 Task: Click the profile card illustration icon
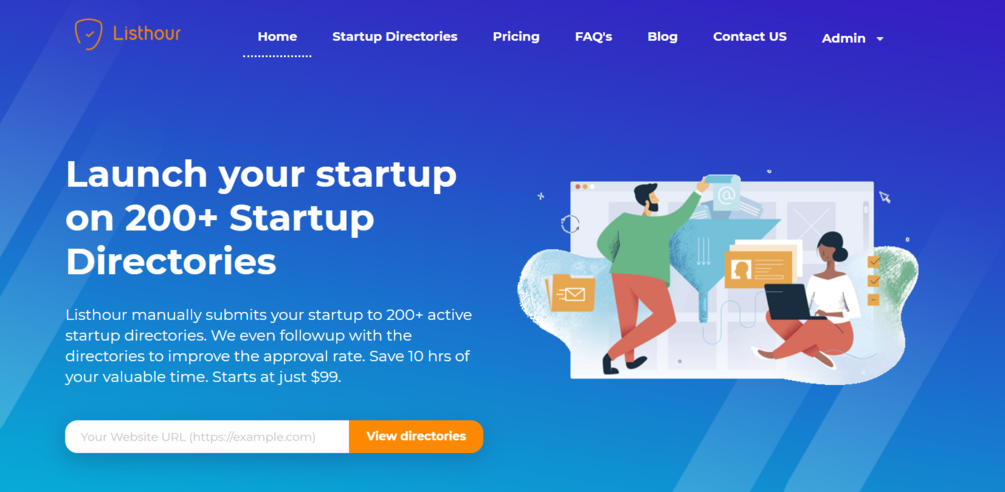coord(758,269)
